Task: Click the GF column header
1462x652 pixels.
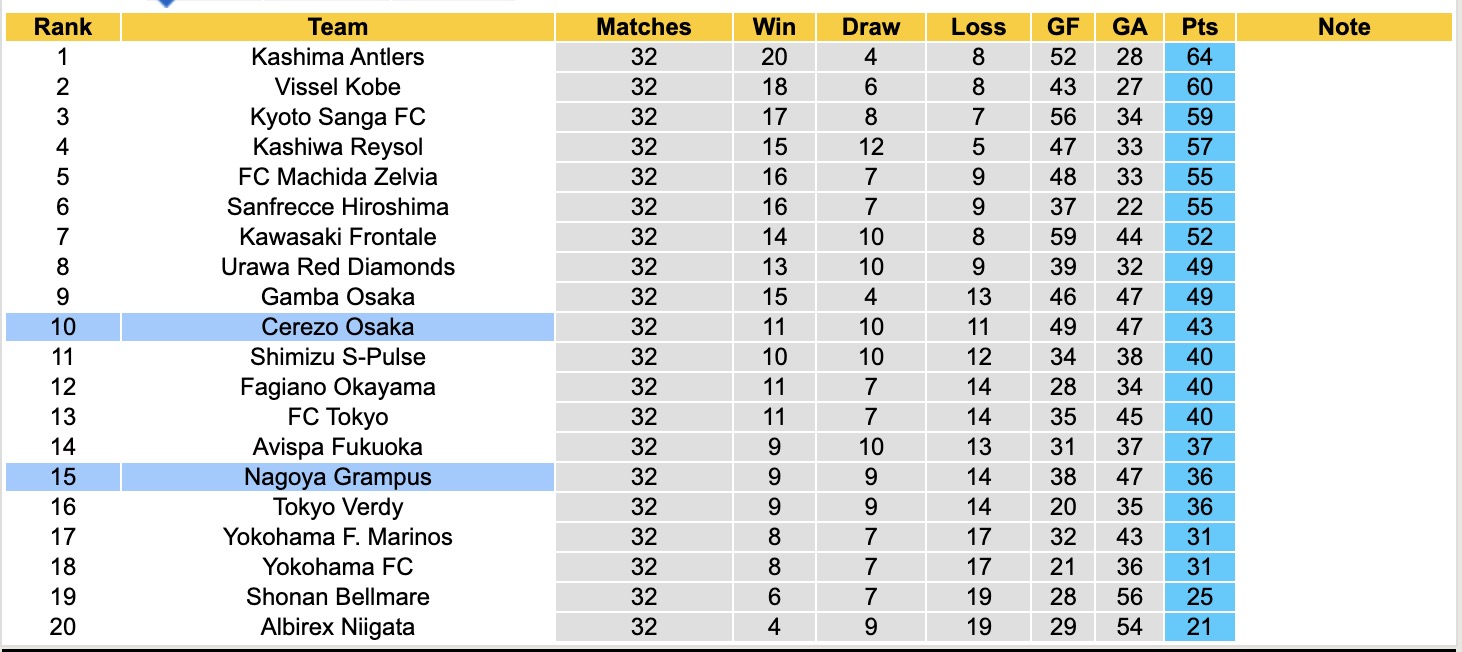Action: [1063, 27]
